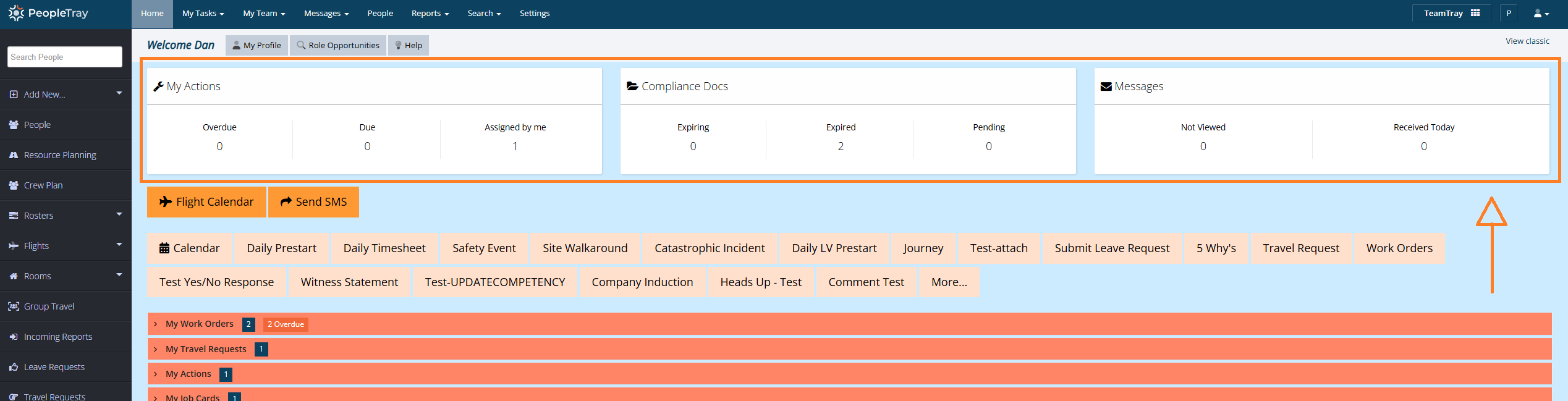The width and height of the screenshot is (1568, 401).
Task: Click the Rooms home icon
Action: 14,276
